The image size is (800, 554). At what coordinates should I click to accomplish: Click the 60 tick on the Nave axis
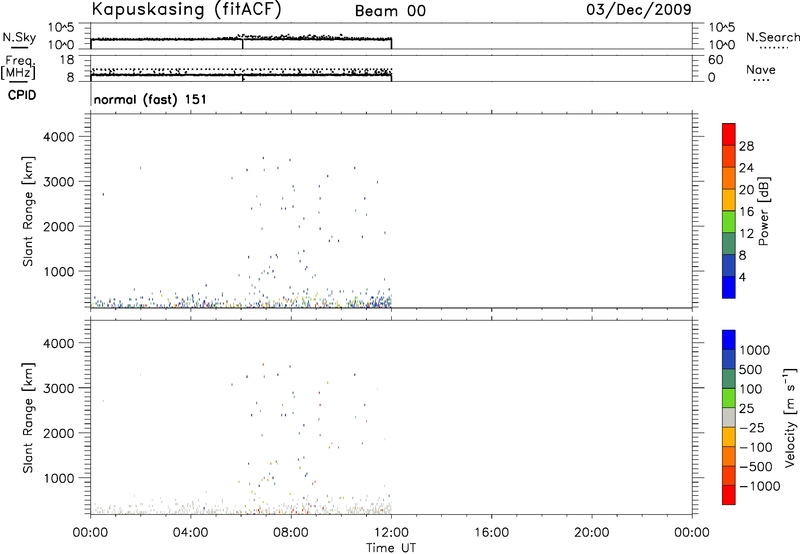[716, 60]
